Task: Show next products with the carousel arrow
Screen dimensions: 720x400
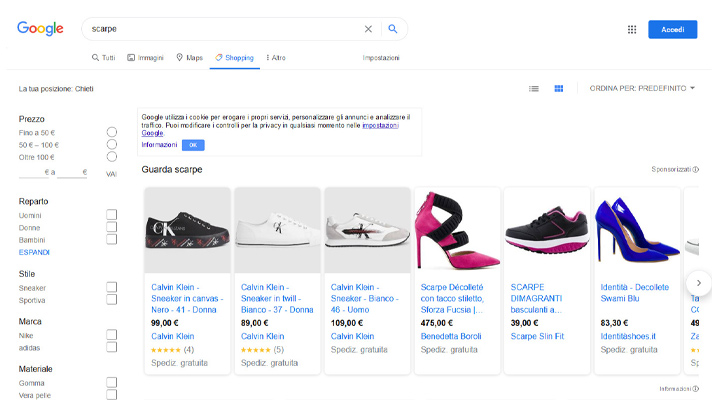Action: 698,283
